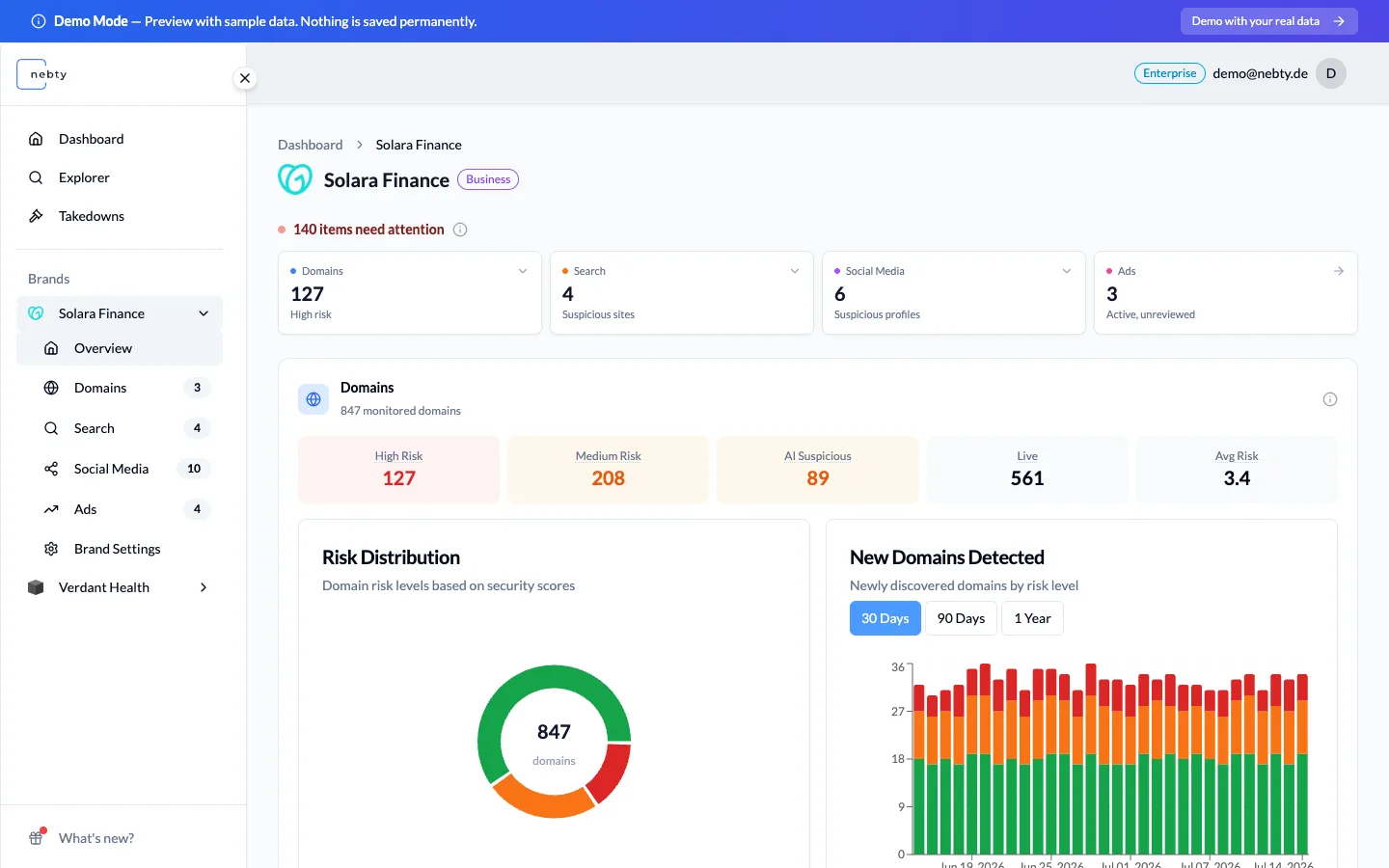Select the 30 Days time range
This screenshot has width=1389, height=868.
pos(885,618)
